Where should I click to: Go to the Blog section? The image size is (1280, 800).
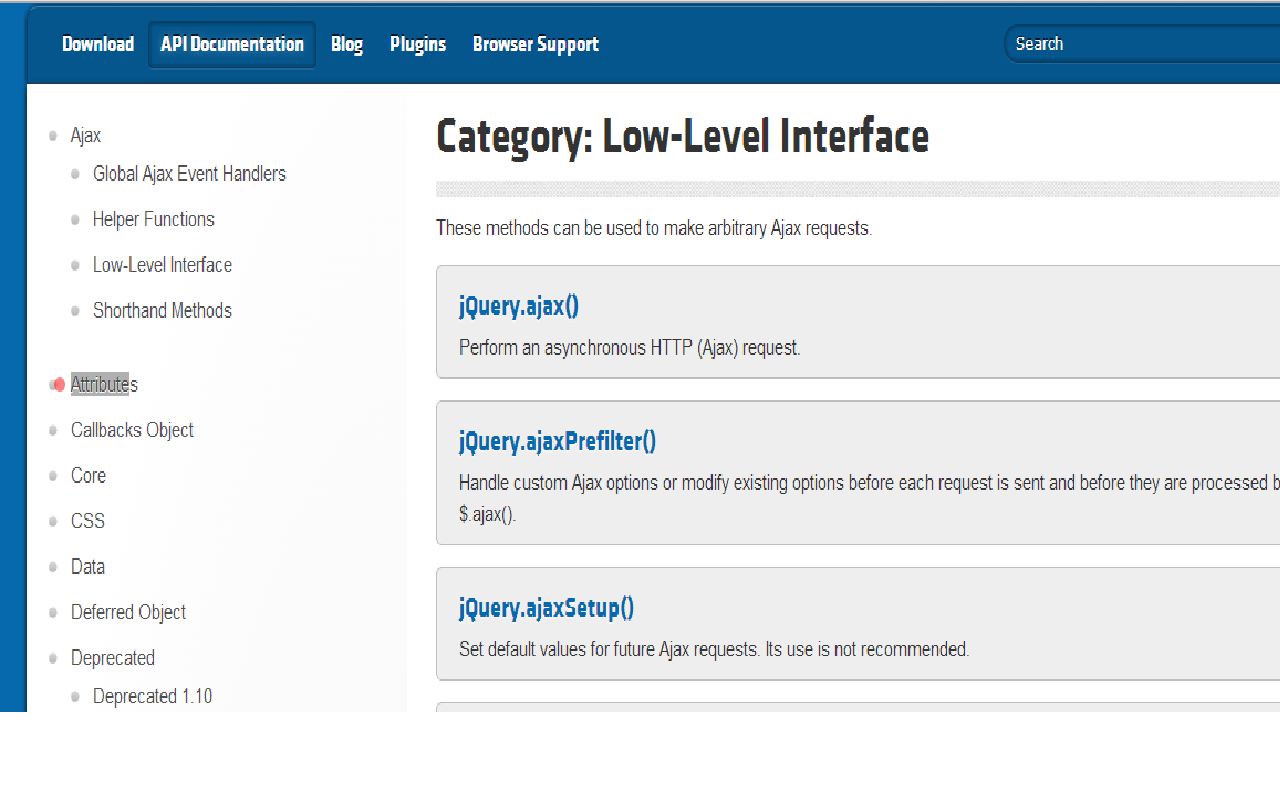pyautogui.click(x=347, y=44)
